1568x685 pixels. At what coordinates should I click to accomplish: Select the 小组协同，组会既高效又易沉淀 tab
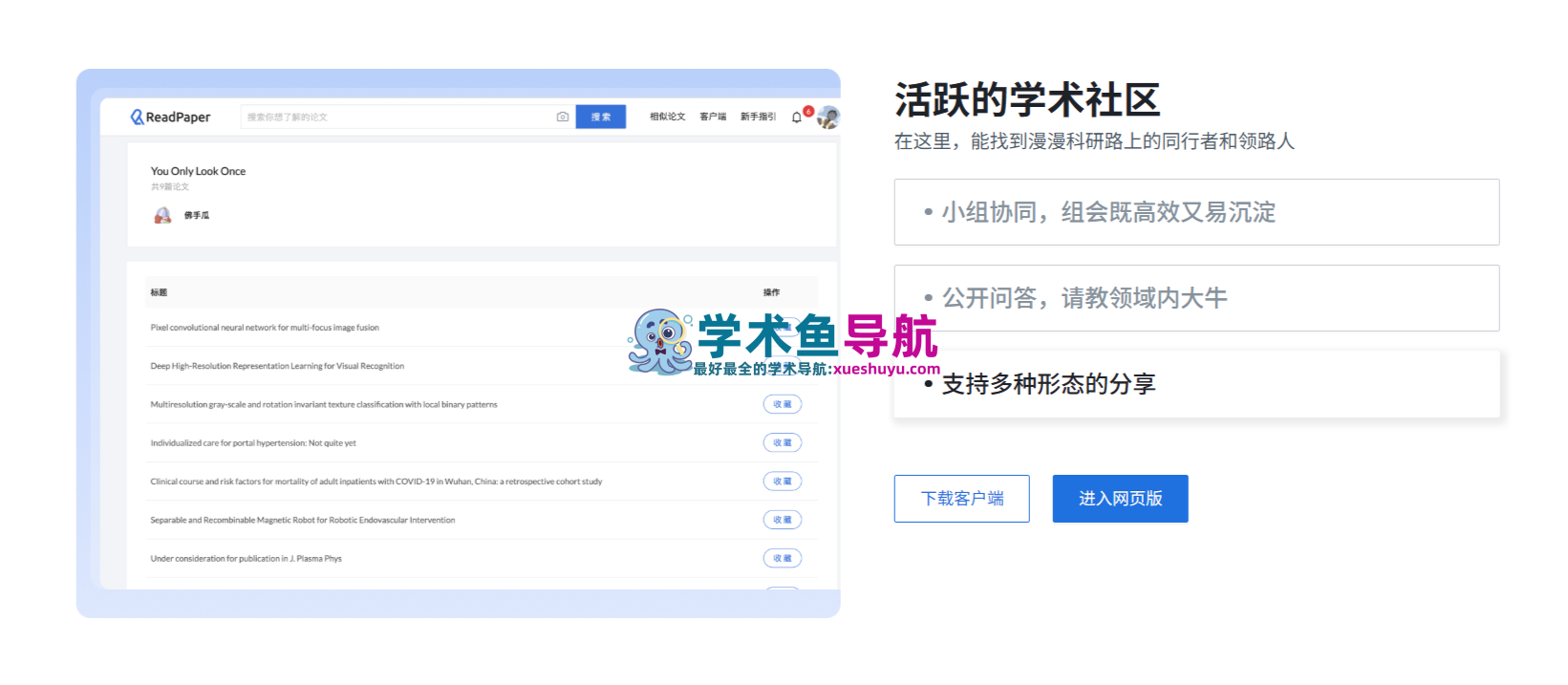tap(1196, 212)
